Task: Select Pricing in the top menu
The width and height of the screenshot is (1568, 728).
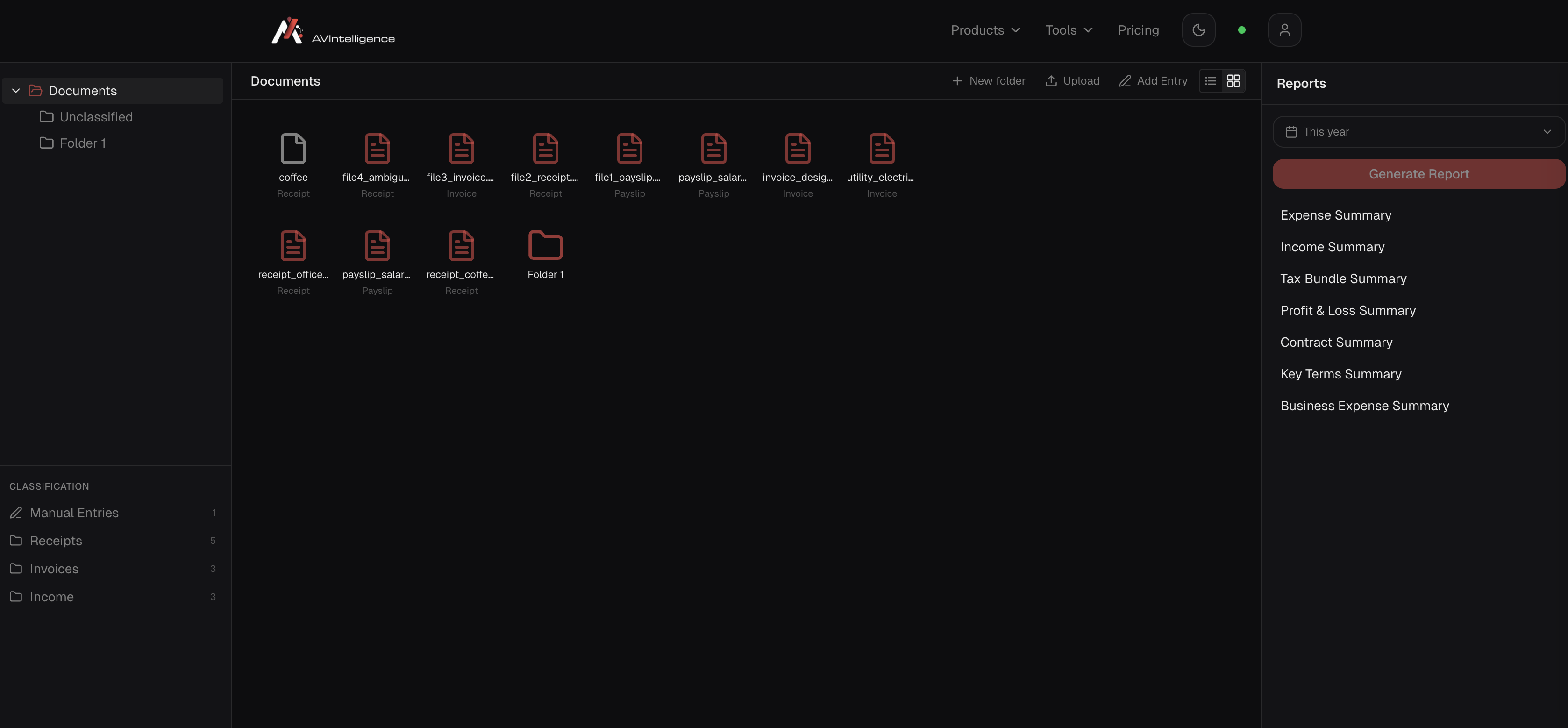Action: (x=1138, y=29)
